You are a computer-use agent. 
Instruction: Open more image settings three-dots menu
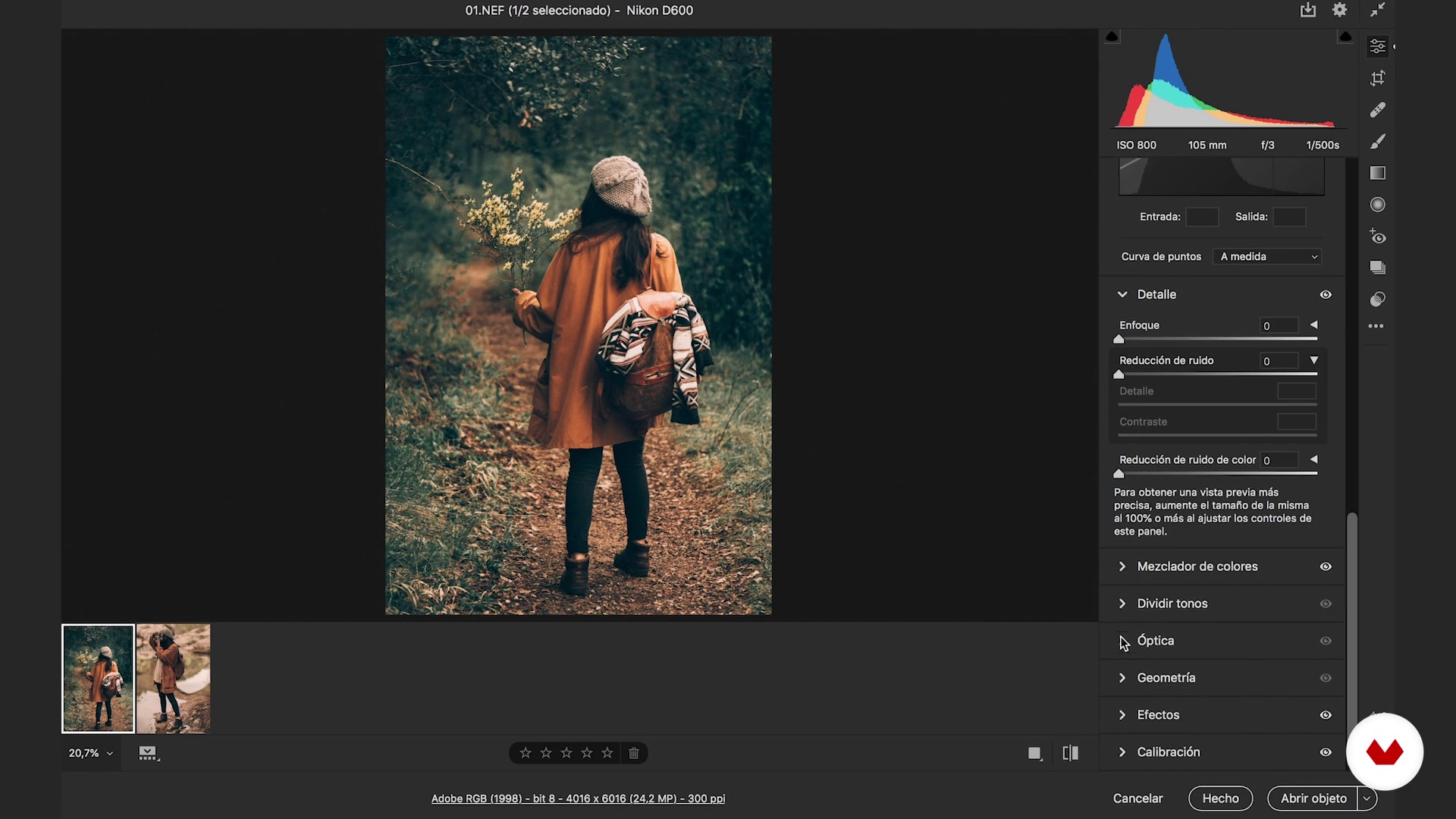point(1376,327)
